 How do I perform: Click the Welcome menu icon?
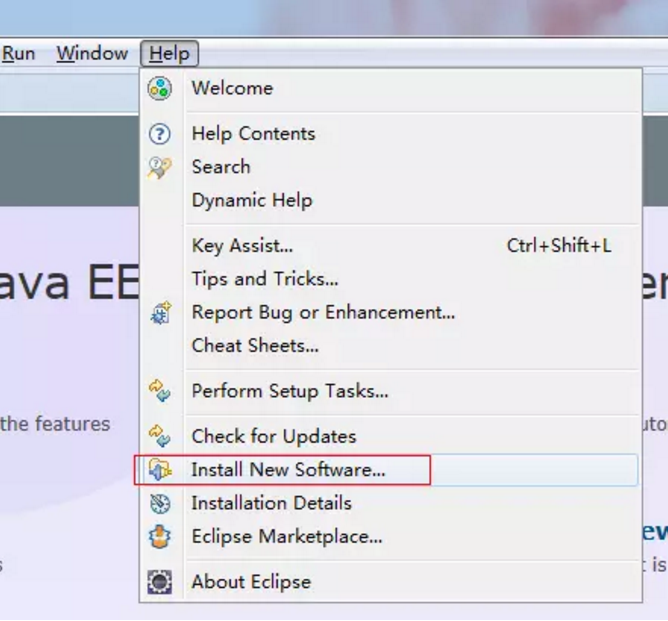159,89
